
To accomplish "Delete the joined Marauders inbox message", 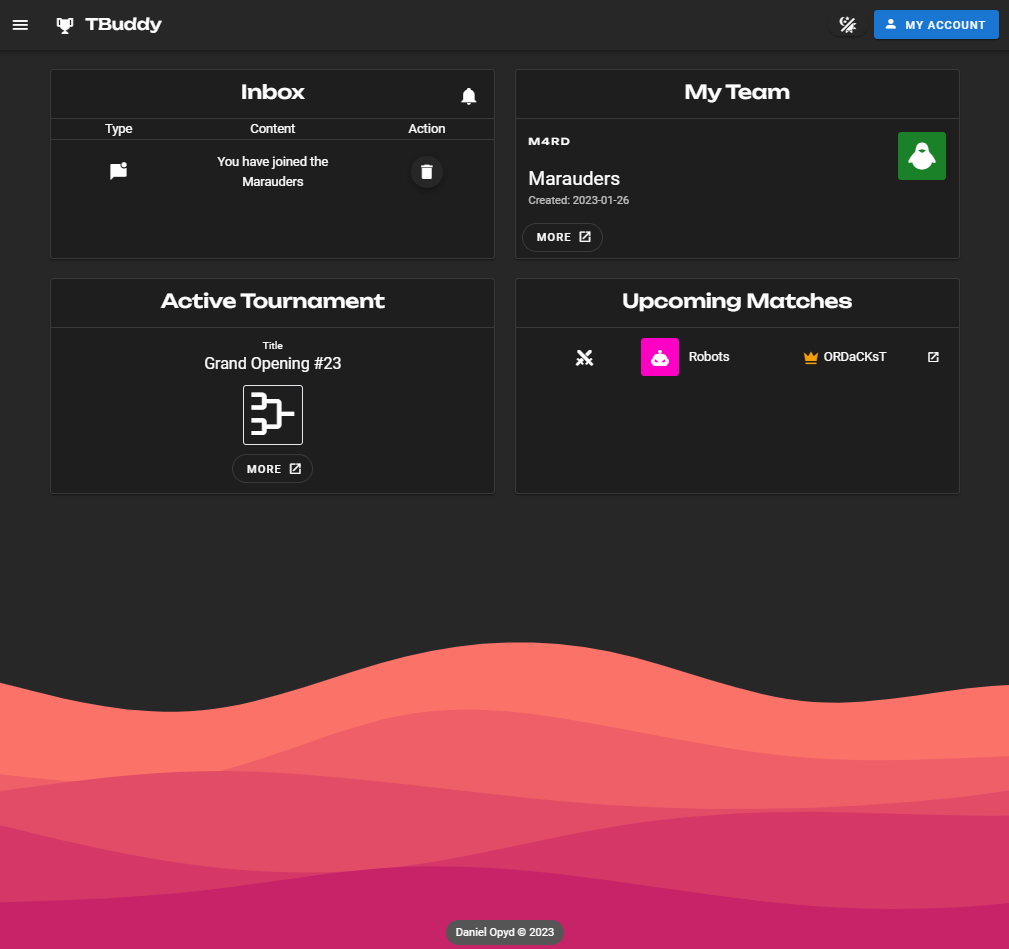I will tap(427, 172).
